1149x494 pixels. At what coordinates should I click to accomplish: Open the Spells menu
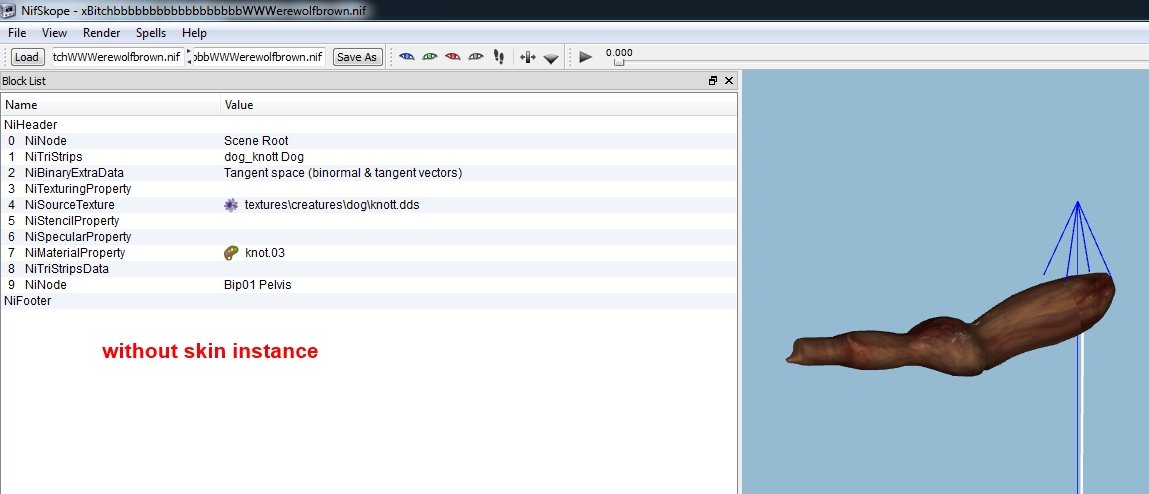(151, 33)
